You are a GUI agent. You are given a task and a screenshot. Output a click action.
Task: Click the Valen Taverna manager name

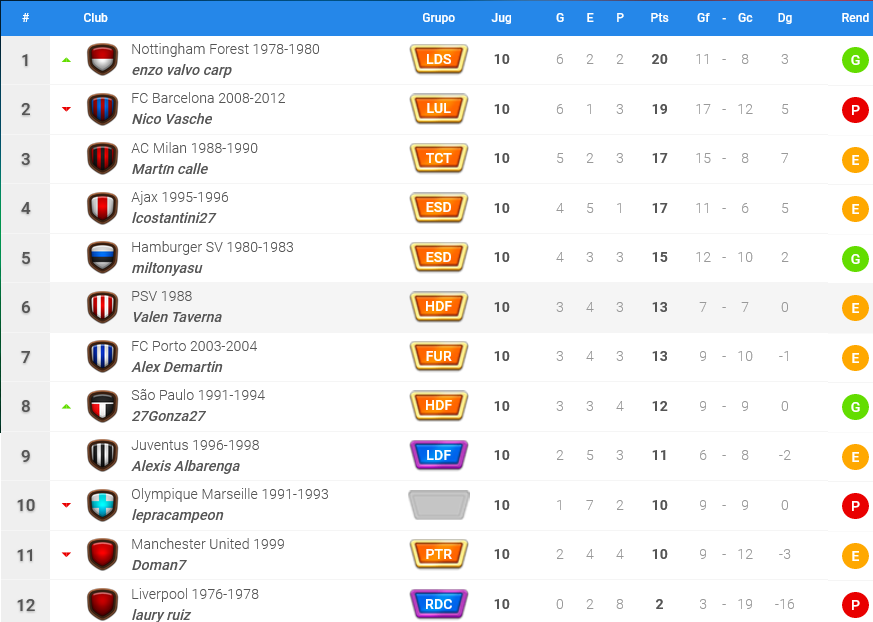(177, 317)
